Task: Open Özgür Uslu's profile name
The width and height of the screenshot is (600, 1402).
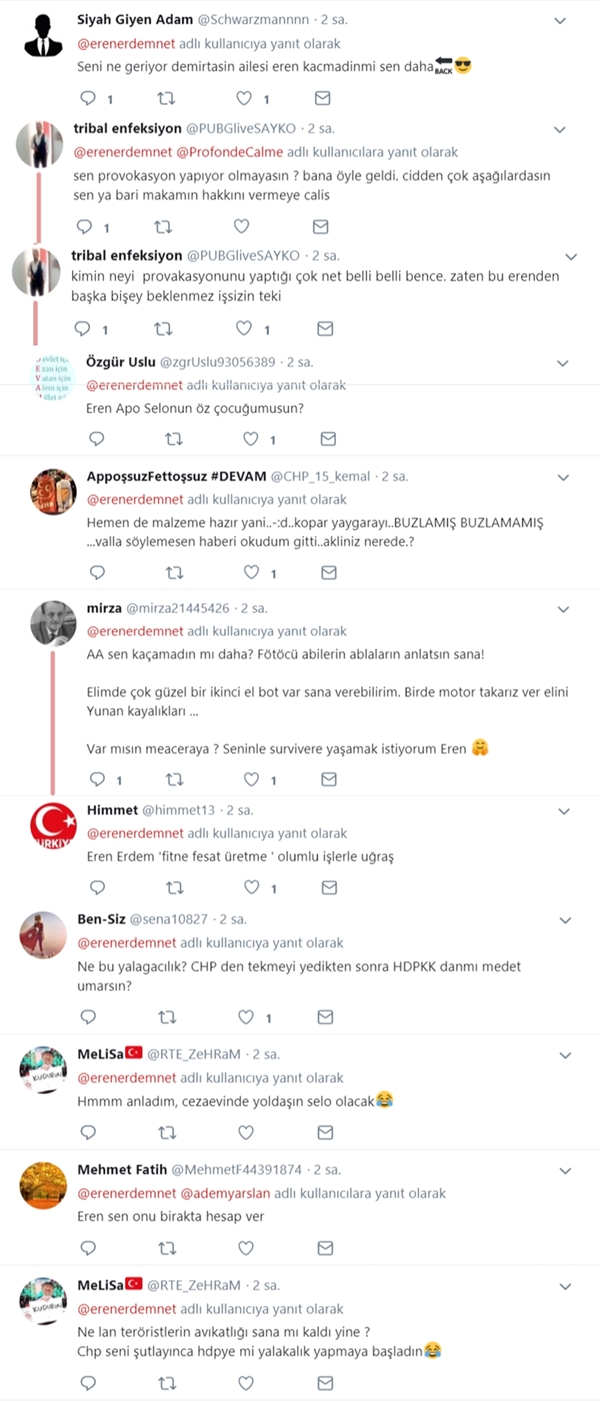Action: point(113,361)
